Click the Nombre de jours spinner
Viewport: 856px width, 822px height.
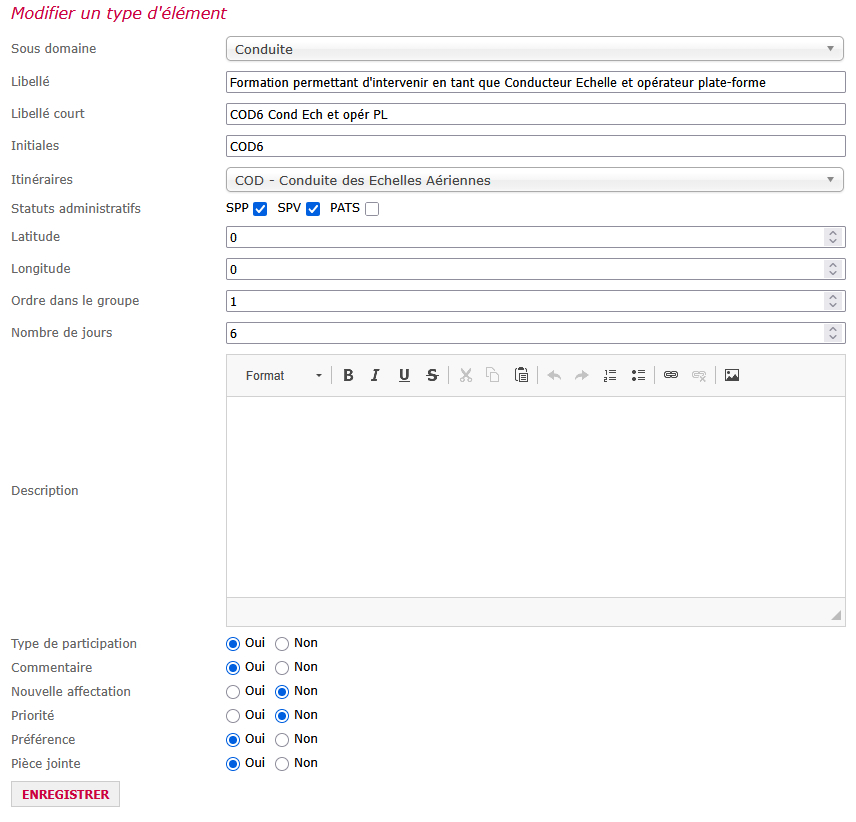[833, 333]
